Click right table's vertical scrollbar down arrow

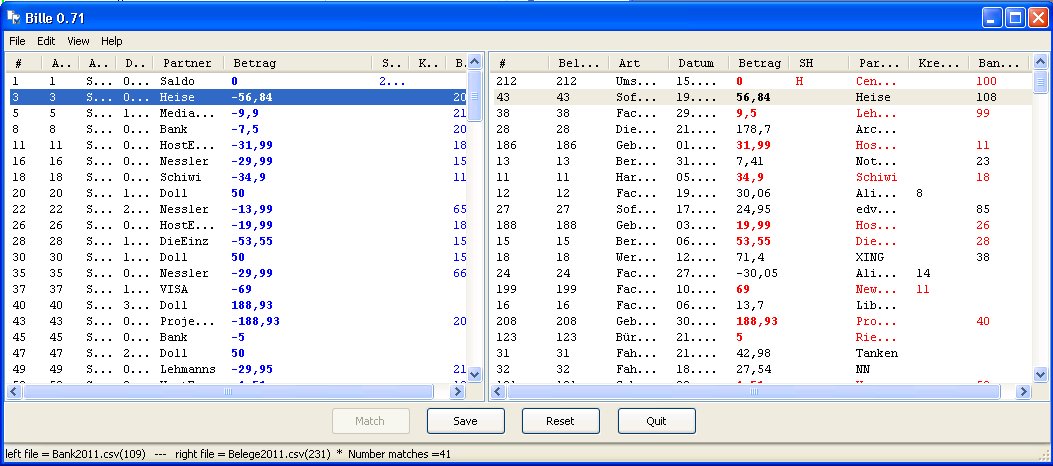point(1040,377)
